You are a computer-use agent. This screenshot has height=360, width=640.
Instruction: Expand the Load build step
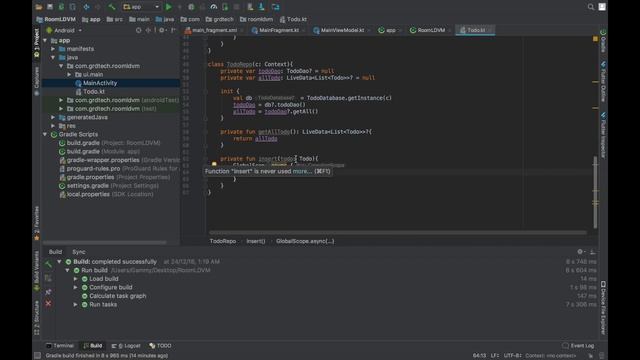(76, 279)
